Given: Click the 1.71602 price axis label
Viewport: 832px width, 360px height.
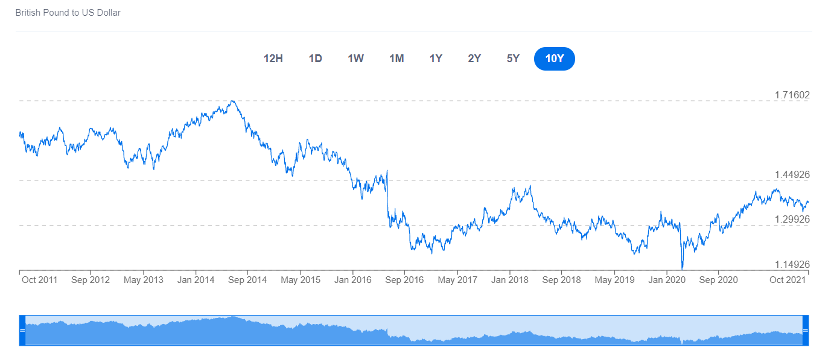Looking at the screenshot, I should [791, 95].
